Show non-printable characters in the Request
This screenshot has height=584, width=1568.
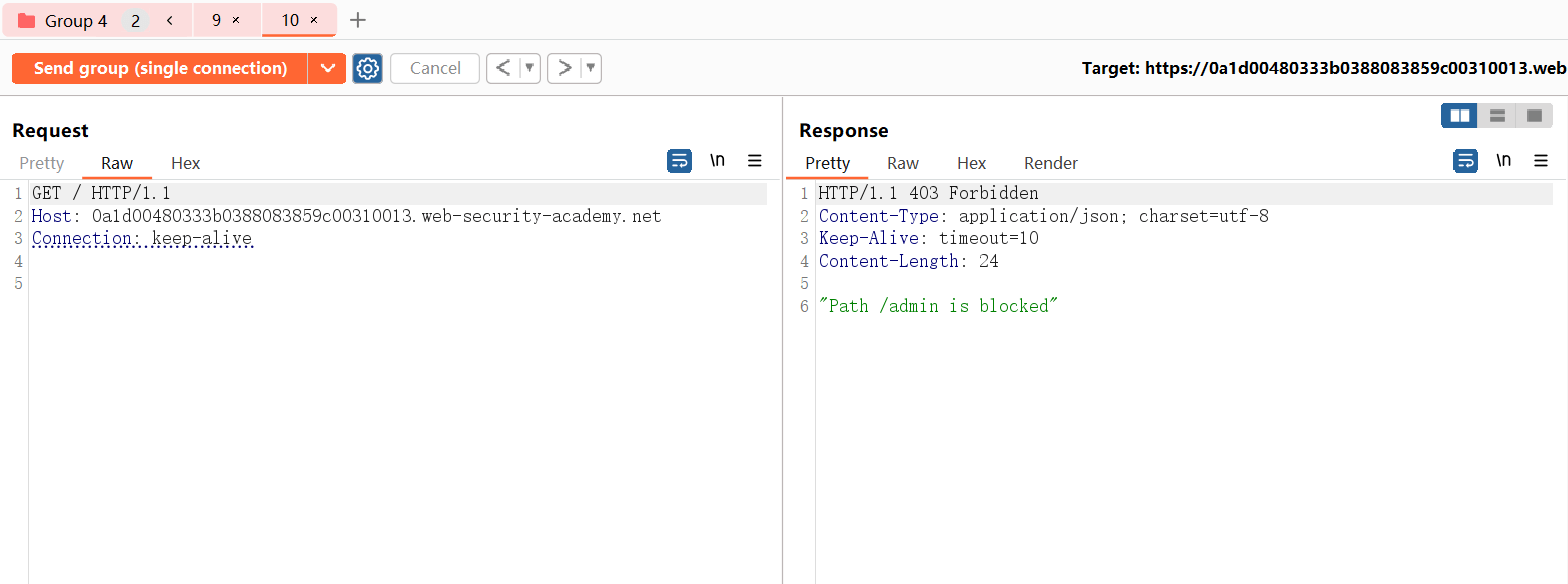tap(717, 161)
